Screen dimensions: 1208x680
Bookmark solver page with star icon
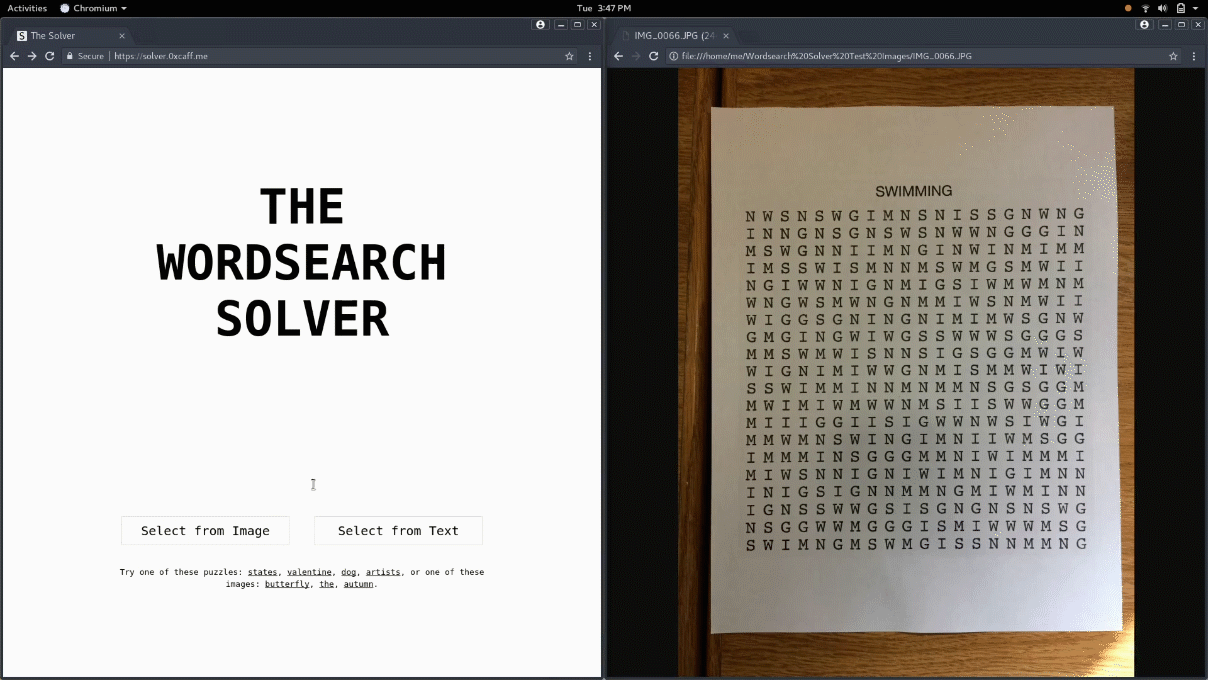[569, 56]
